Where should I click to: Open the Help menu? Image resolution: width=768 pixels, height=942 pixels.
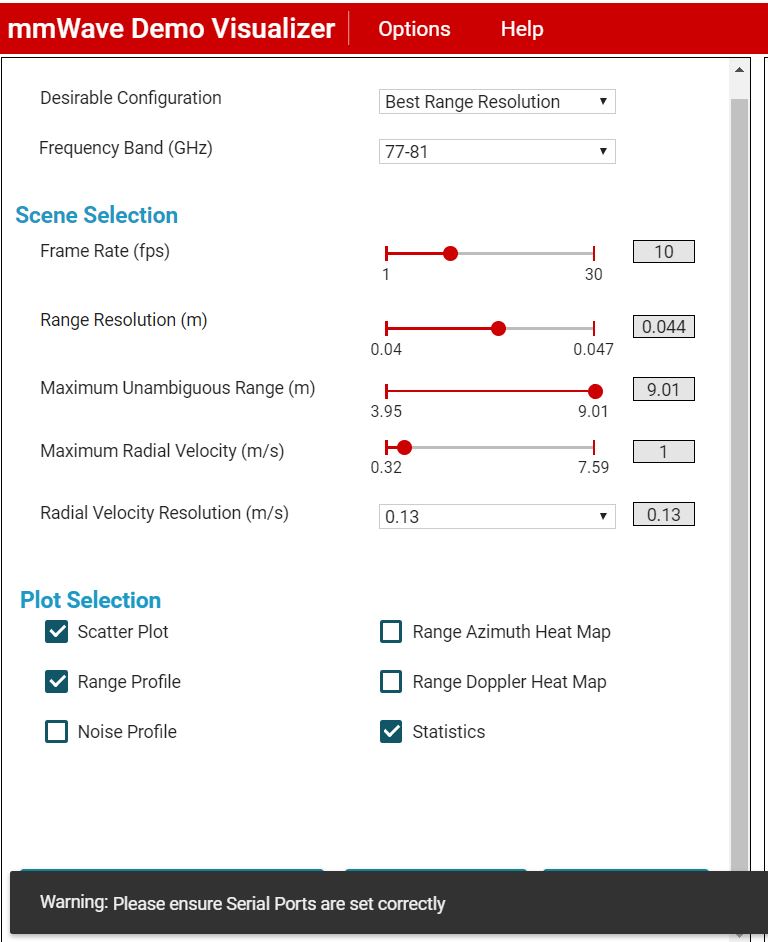tap(521, 29)
